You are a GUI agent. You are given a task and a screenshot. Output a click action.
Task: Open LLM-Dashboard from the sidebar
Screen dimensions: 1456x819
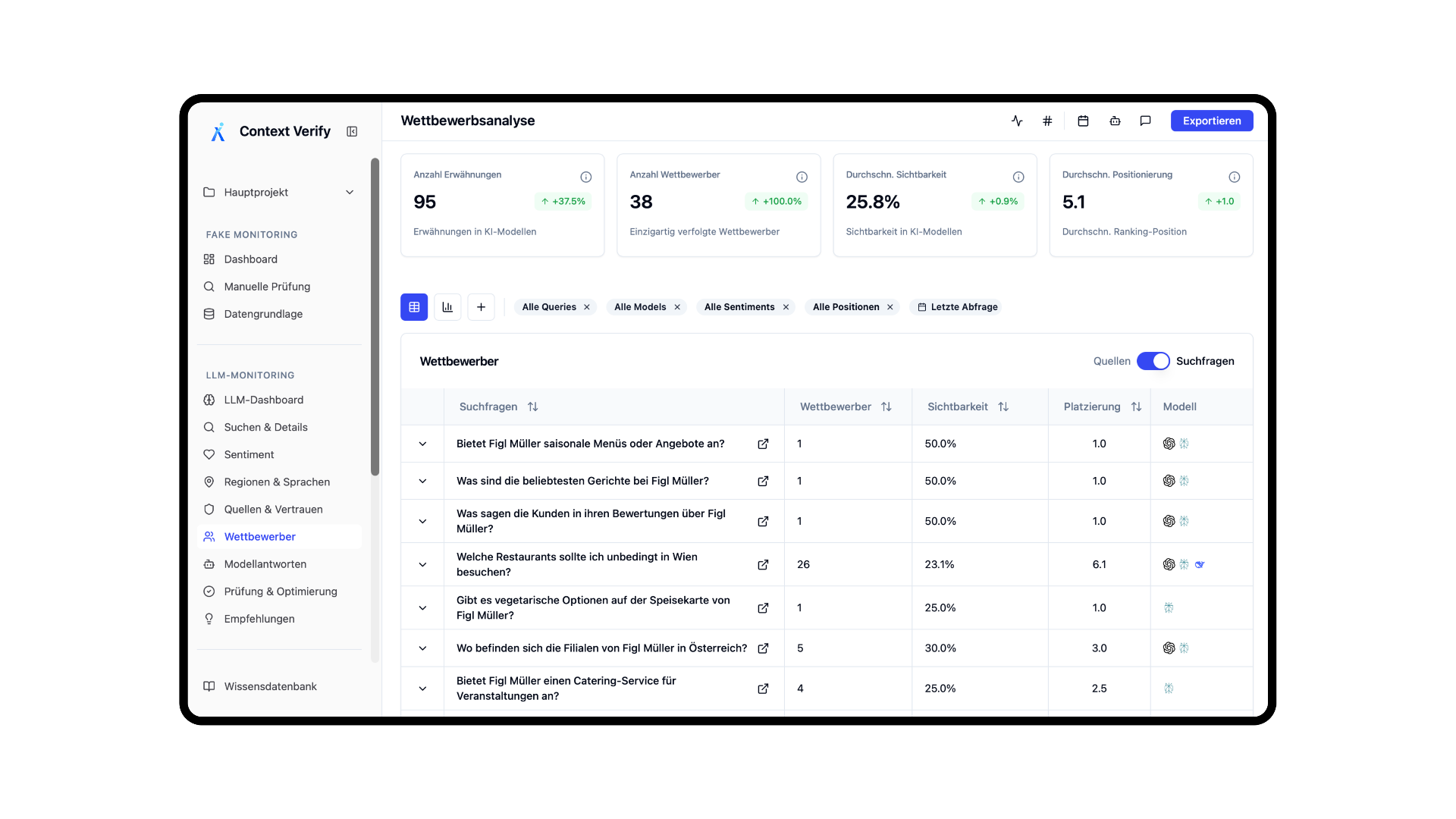(263, 400)
